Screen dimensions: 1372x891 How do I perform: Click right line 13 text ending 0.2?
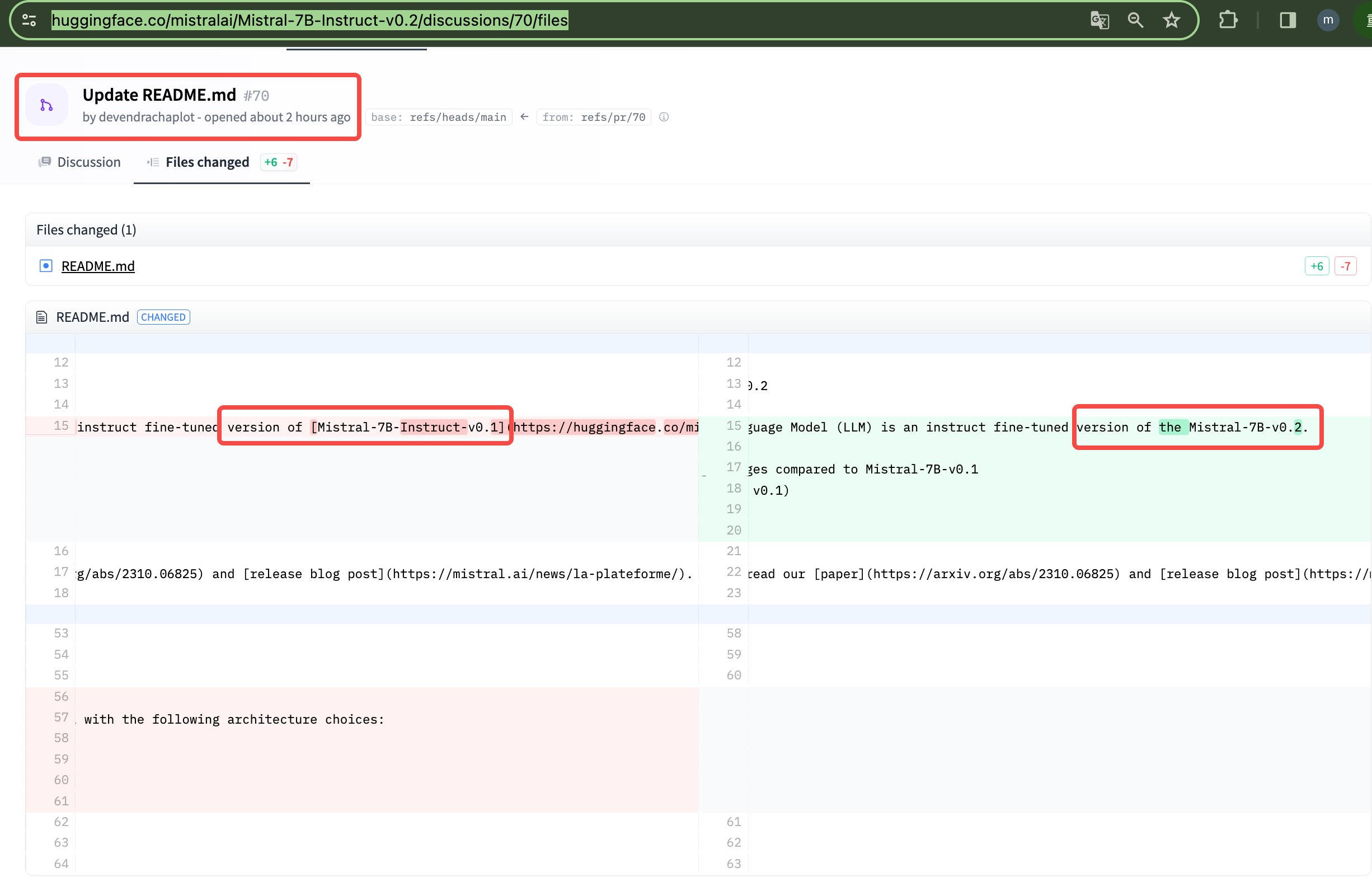pos(758,386)
